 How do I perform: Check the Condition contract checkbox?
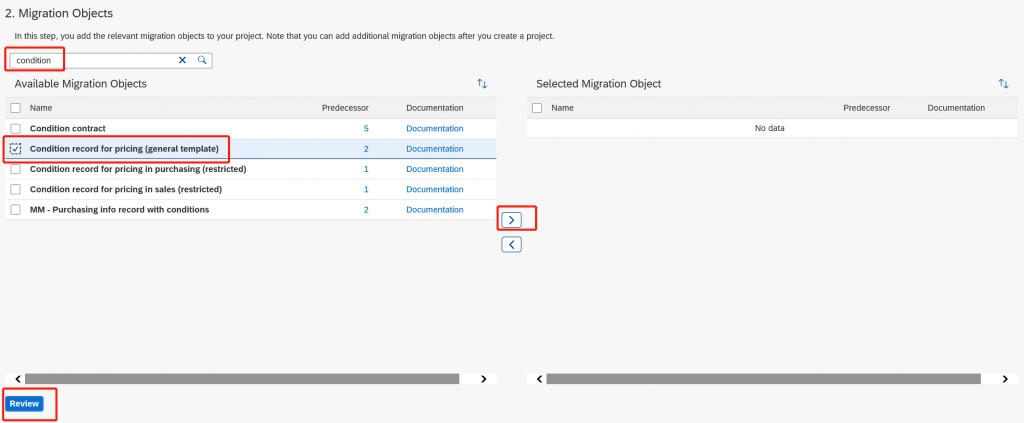16,129
